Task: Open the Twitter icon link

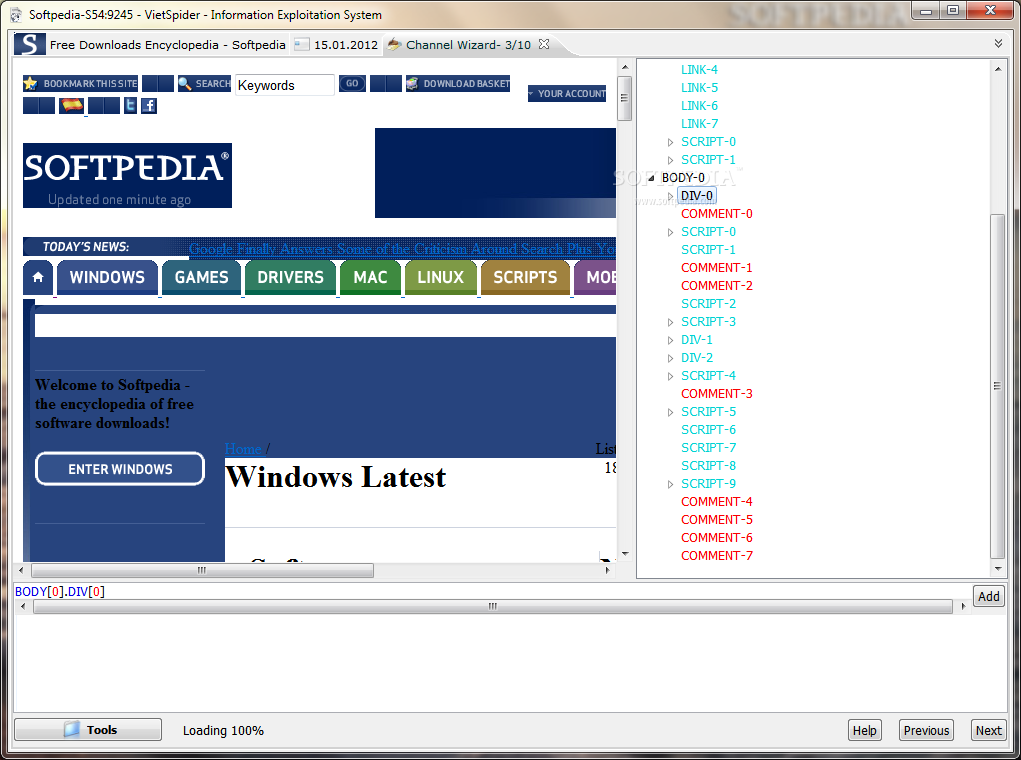Action: [130, 106]
